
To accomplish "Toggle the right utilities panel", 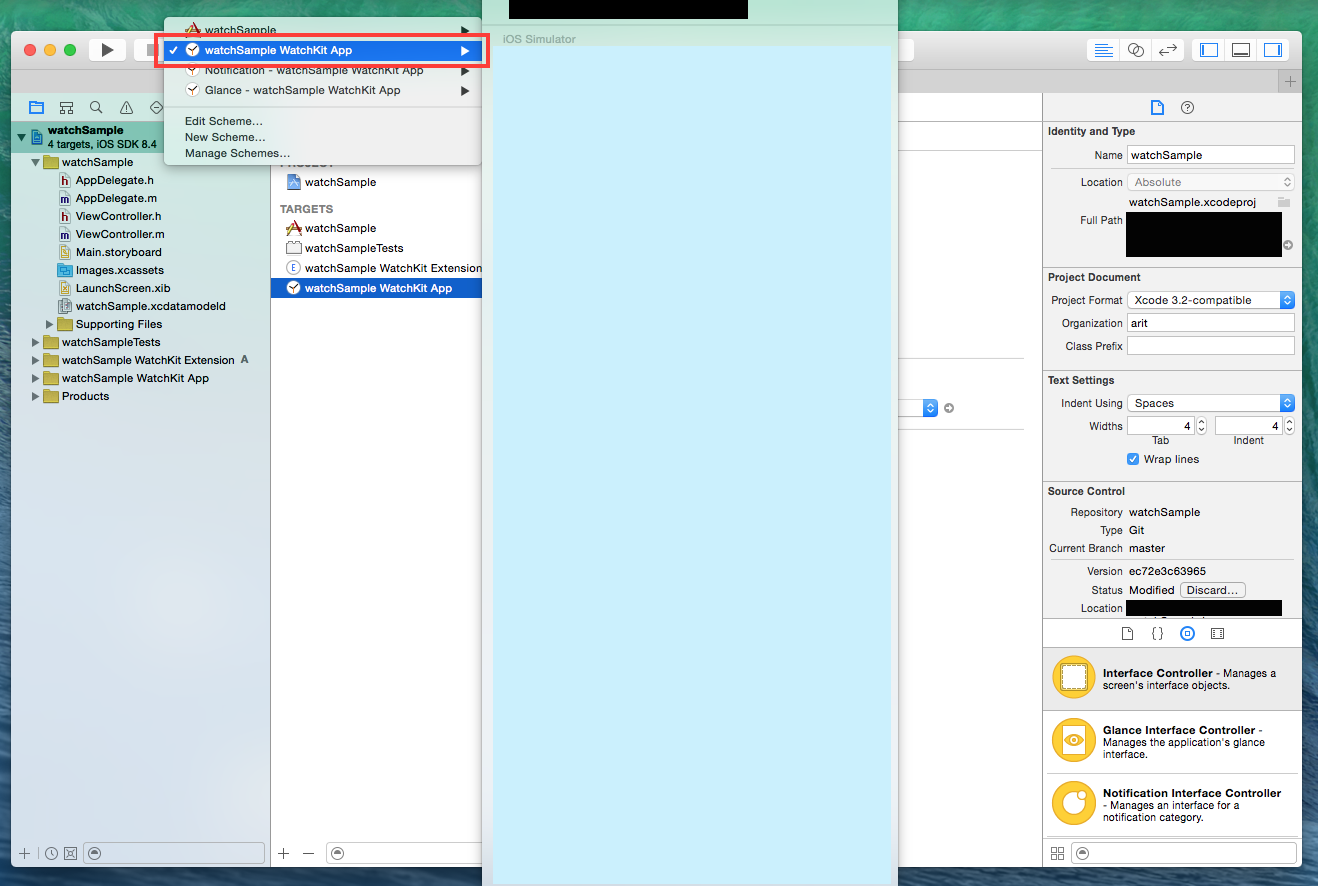I will 1273,50.
